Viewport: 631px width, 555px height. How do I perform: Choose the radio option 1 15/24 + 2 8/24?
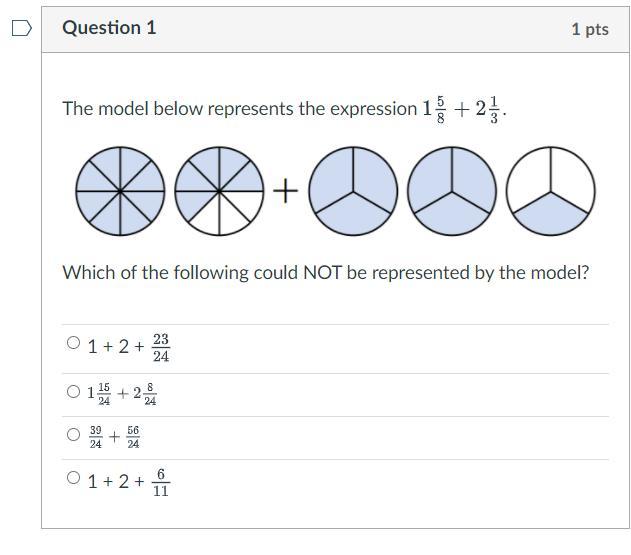click(x=73, y=392)
